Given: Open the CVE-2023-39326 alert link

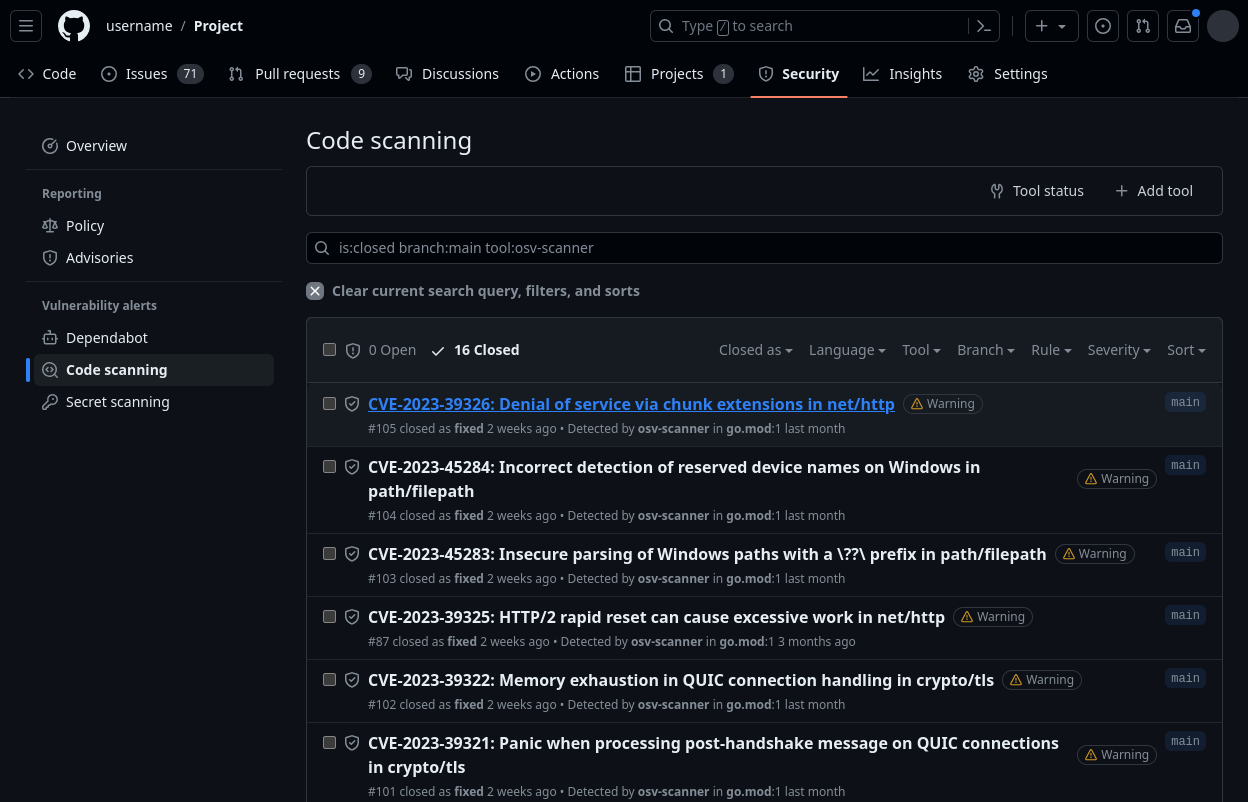Looking at the screenshot, I should (x=631, y=404).
